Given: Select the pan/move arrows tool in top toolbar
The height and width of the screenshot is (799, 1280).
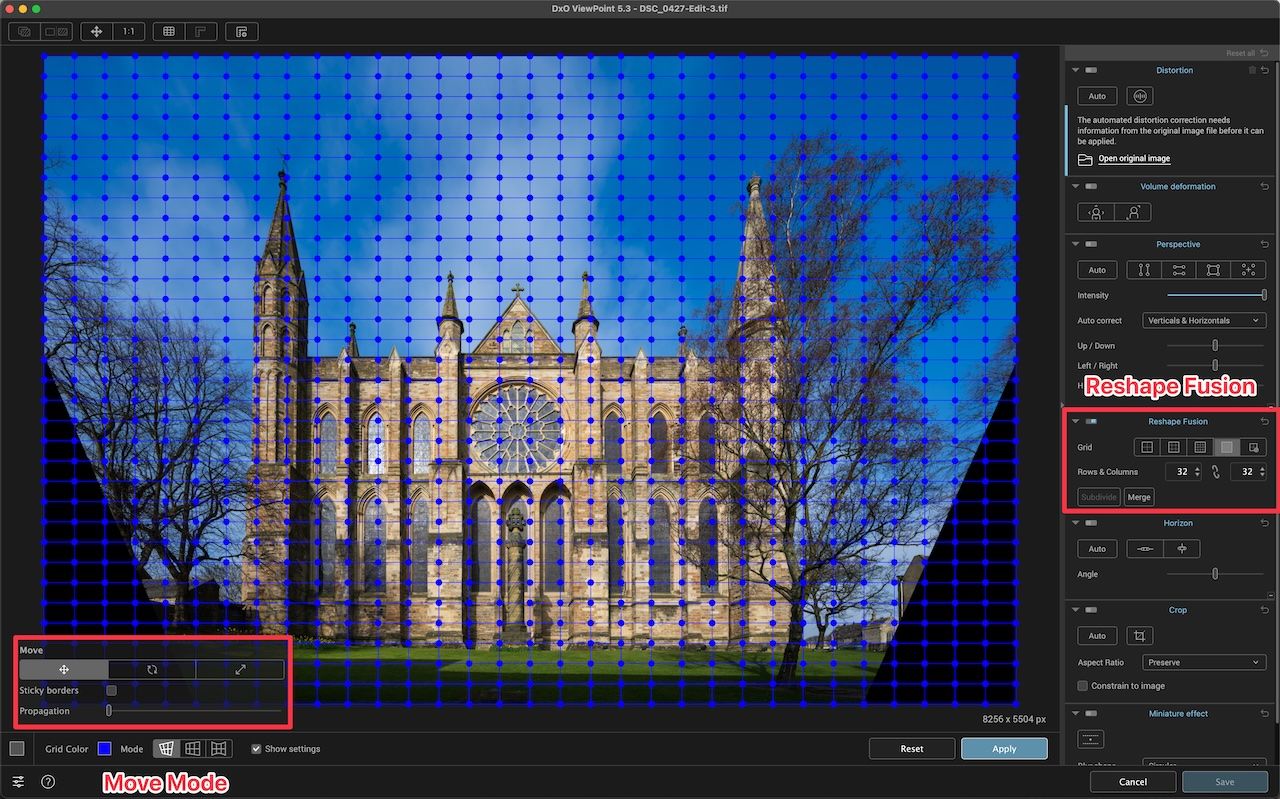Looking at the screenshot, I should coord(96,31).
